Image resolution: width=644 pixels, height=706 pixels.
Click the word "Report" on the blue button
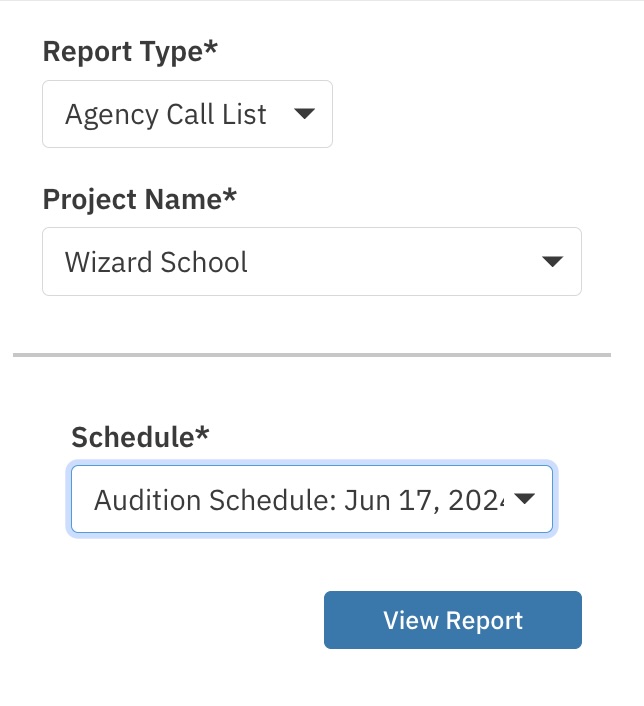(485, 620)
